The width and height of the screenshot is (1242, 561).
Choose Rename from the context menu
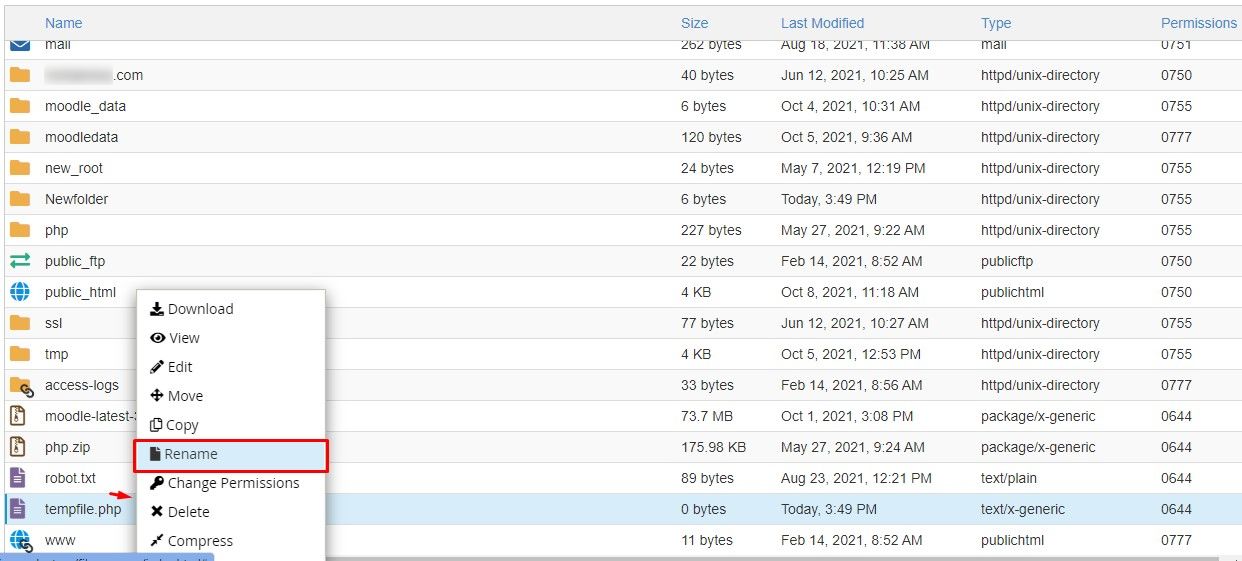click(x=191, y=454)
